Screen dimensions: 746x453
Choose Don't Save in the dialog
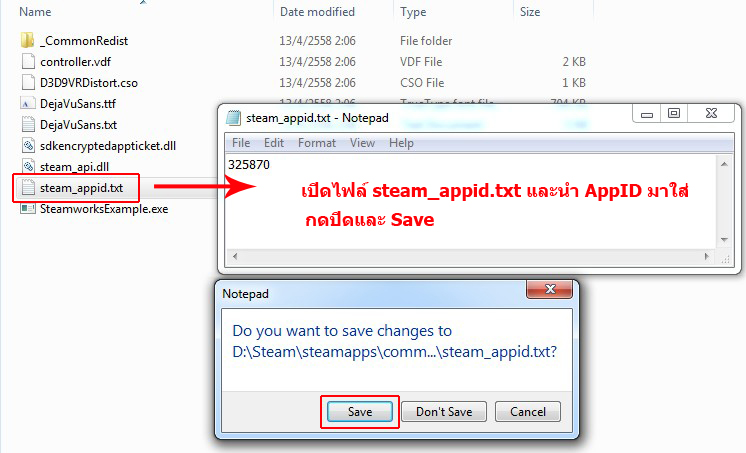444,412
